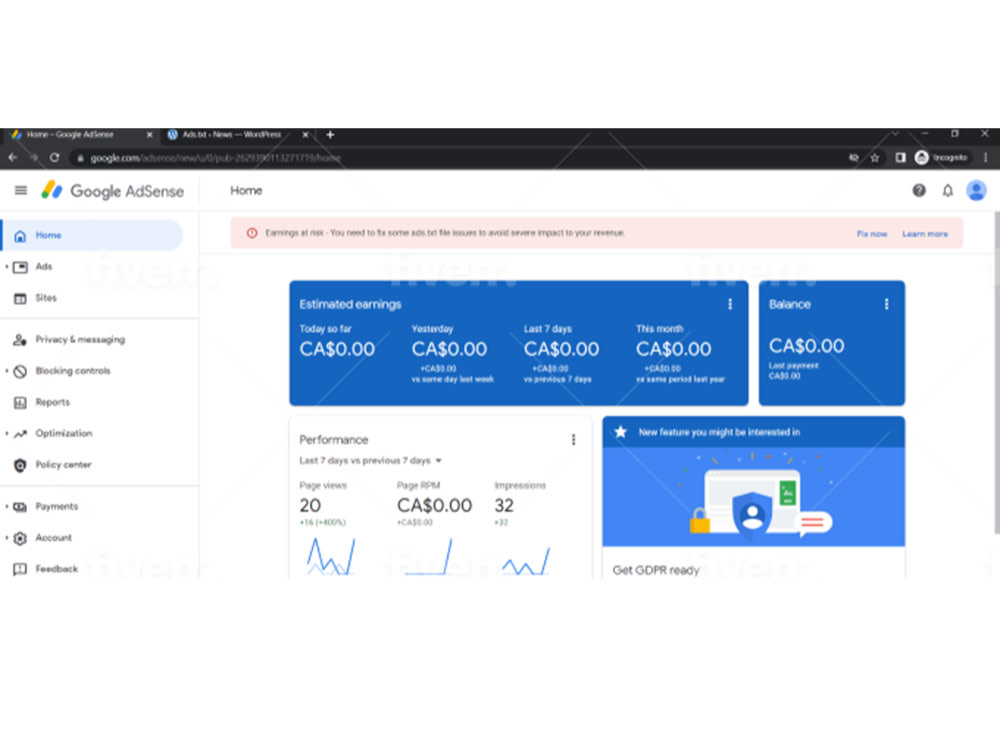Click the Learn more link
1000x750 pixels.
click(925, 234)
